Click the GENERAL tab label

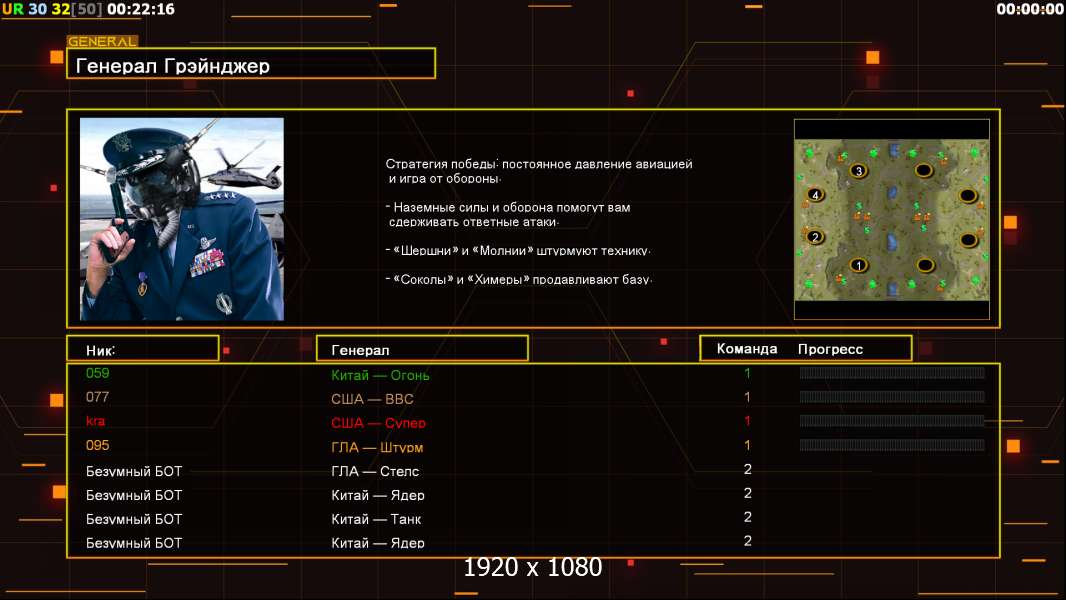pyautogui.click(x=102, y=41)
